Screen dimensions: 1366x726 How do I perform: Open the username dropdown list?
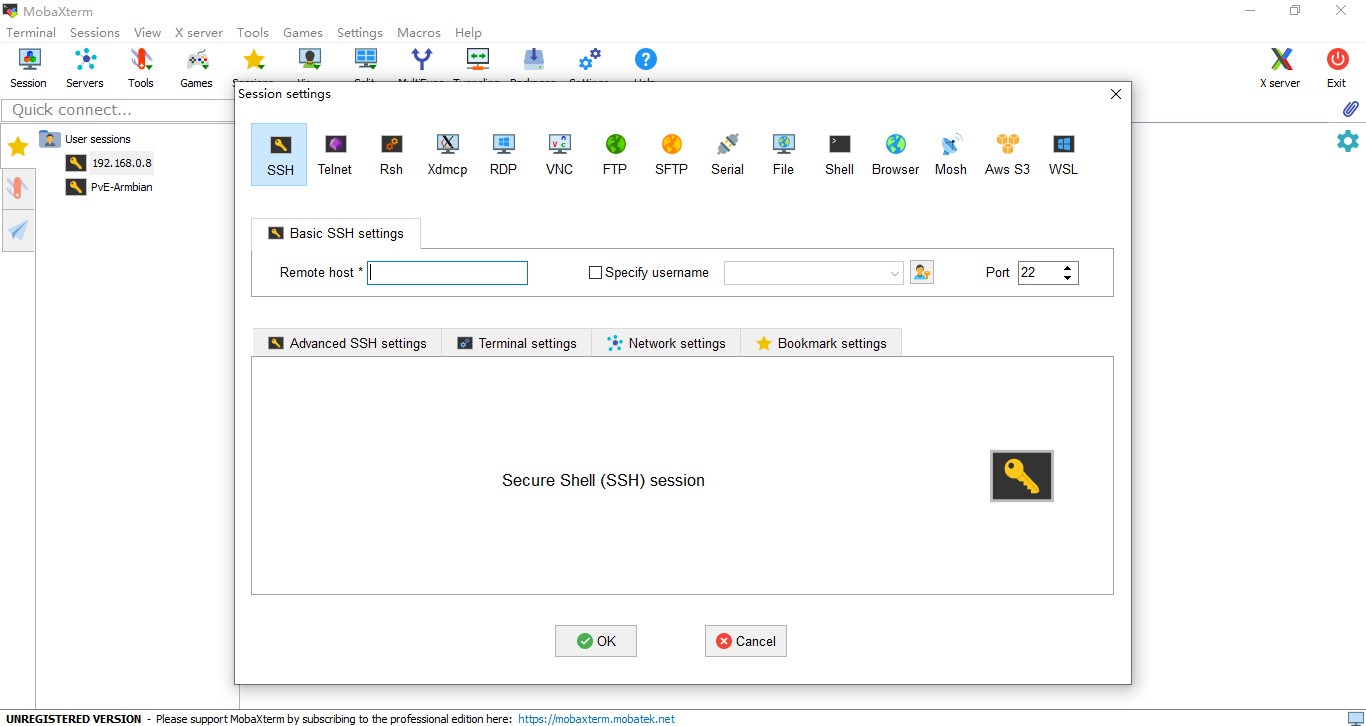(x=895, y=273)
